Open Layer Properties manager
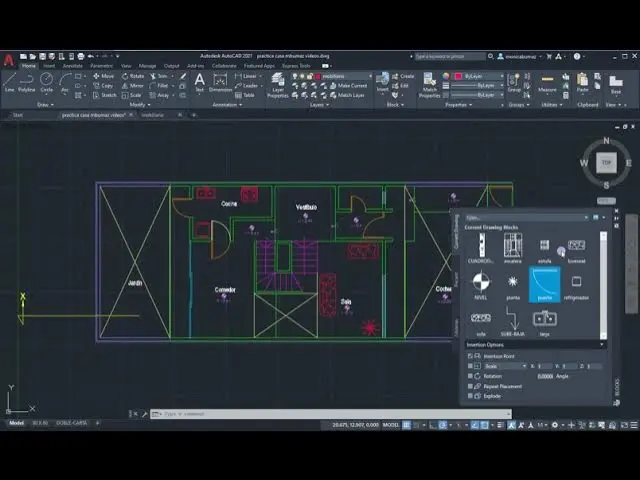This screenshot has width=640, height=480. (x=278, y=85)
